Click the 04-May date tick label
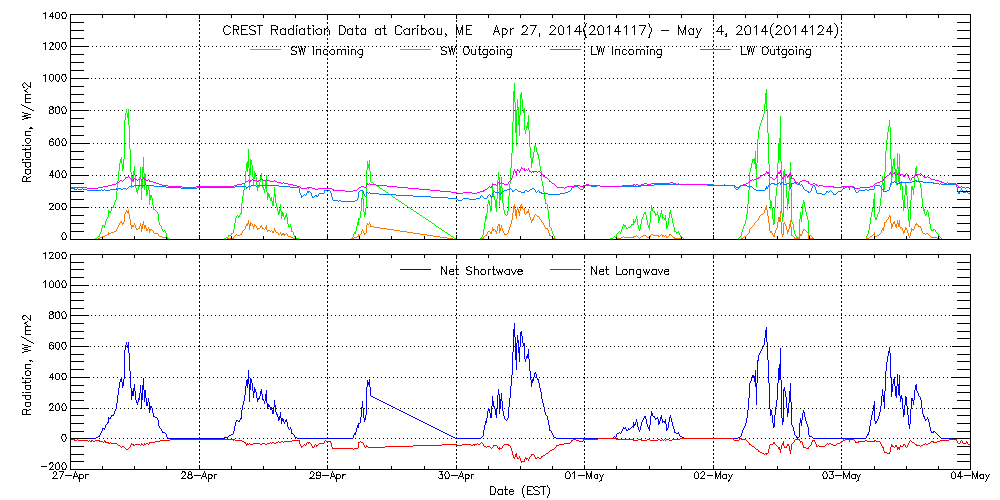 969,478
